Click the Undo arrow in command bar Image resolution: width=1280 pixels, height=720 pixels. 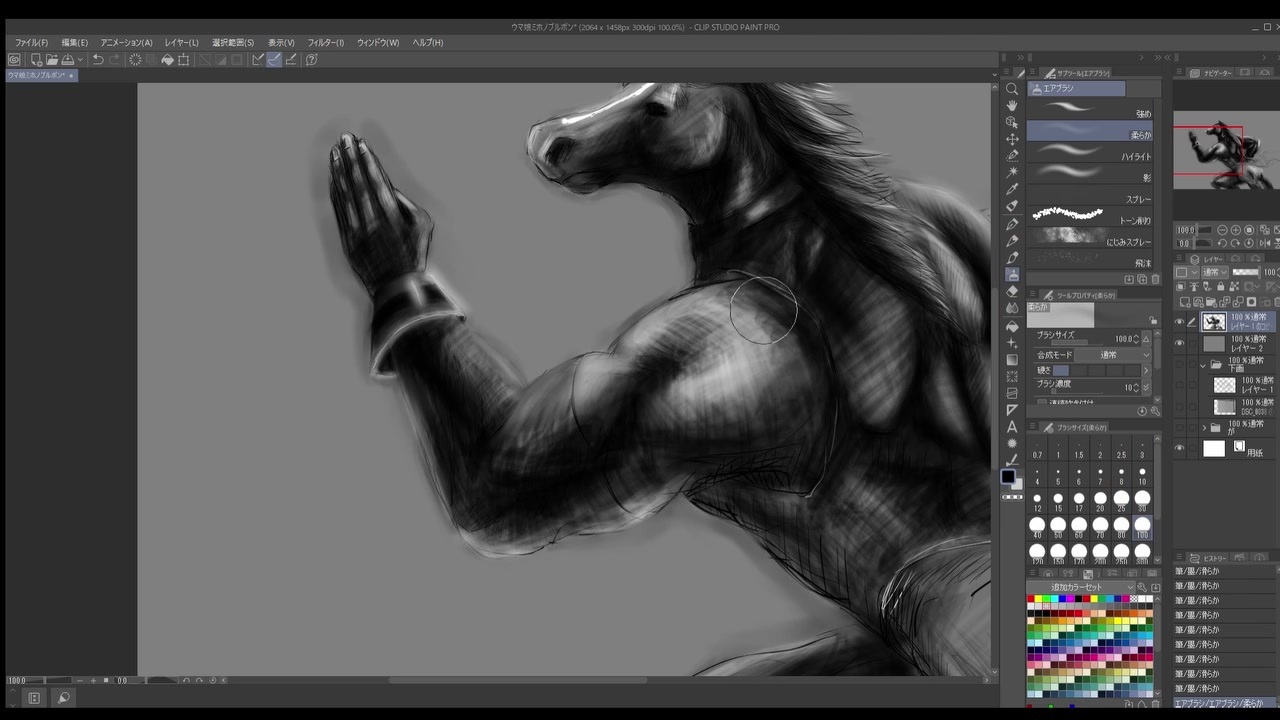[x=98, y=60]
